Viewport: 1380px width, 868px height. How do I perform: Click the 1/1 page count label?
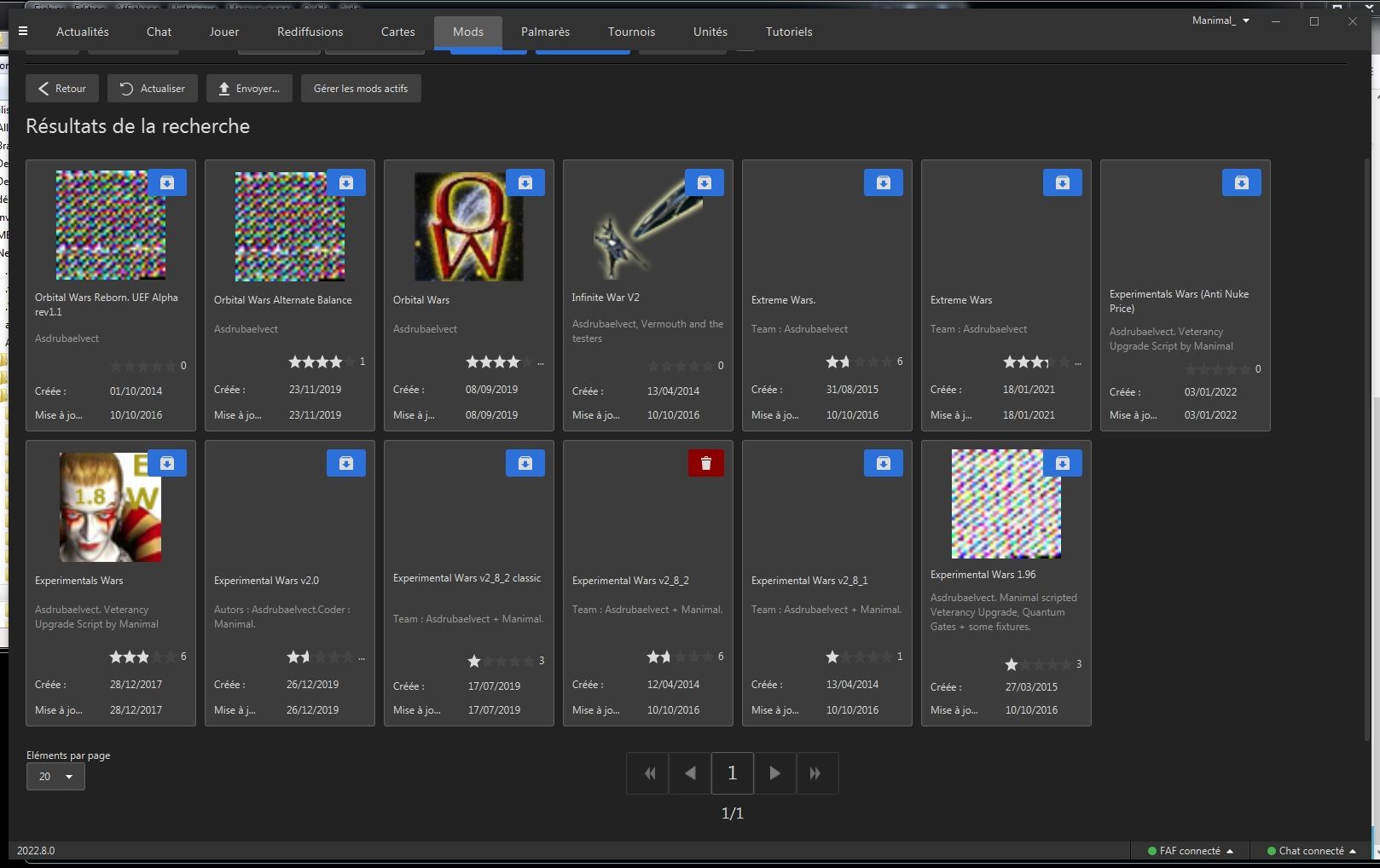(733, 813)
